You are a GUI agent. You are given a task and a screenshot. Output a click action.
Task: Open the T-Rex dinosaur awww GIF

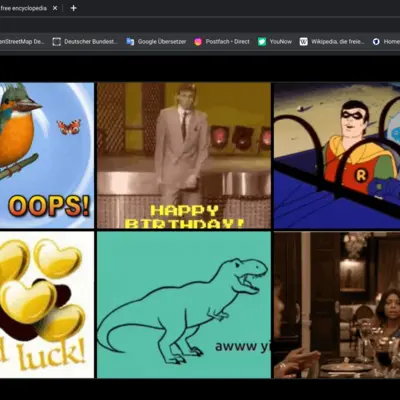(184, 305)
